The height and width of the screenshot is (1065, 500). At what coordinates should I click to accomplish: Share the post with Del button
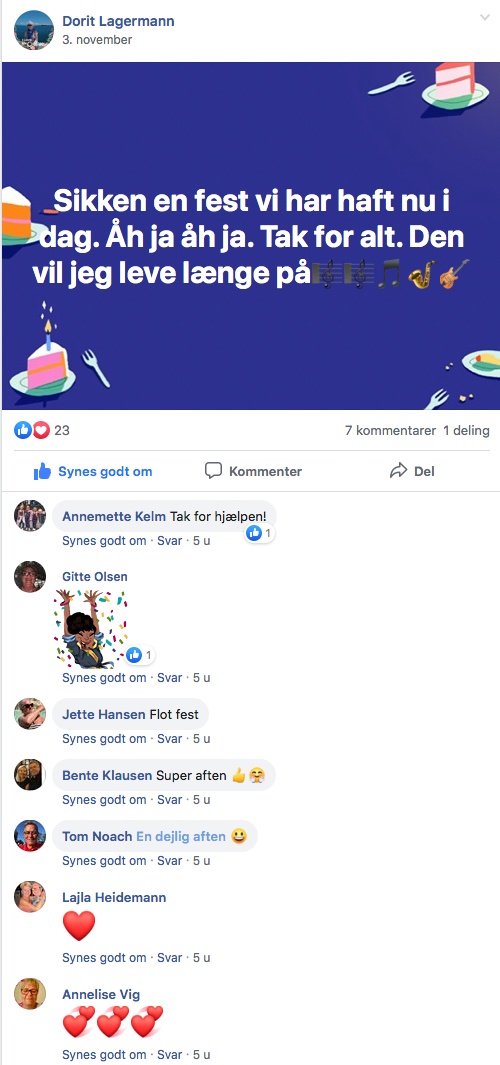click(x=412, y=471)
